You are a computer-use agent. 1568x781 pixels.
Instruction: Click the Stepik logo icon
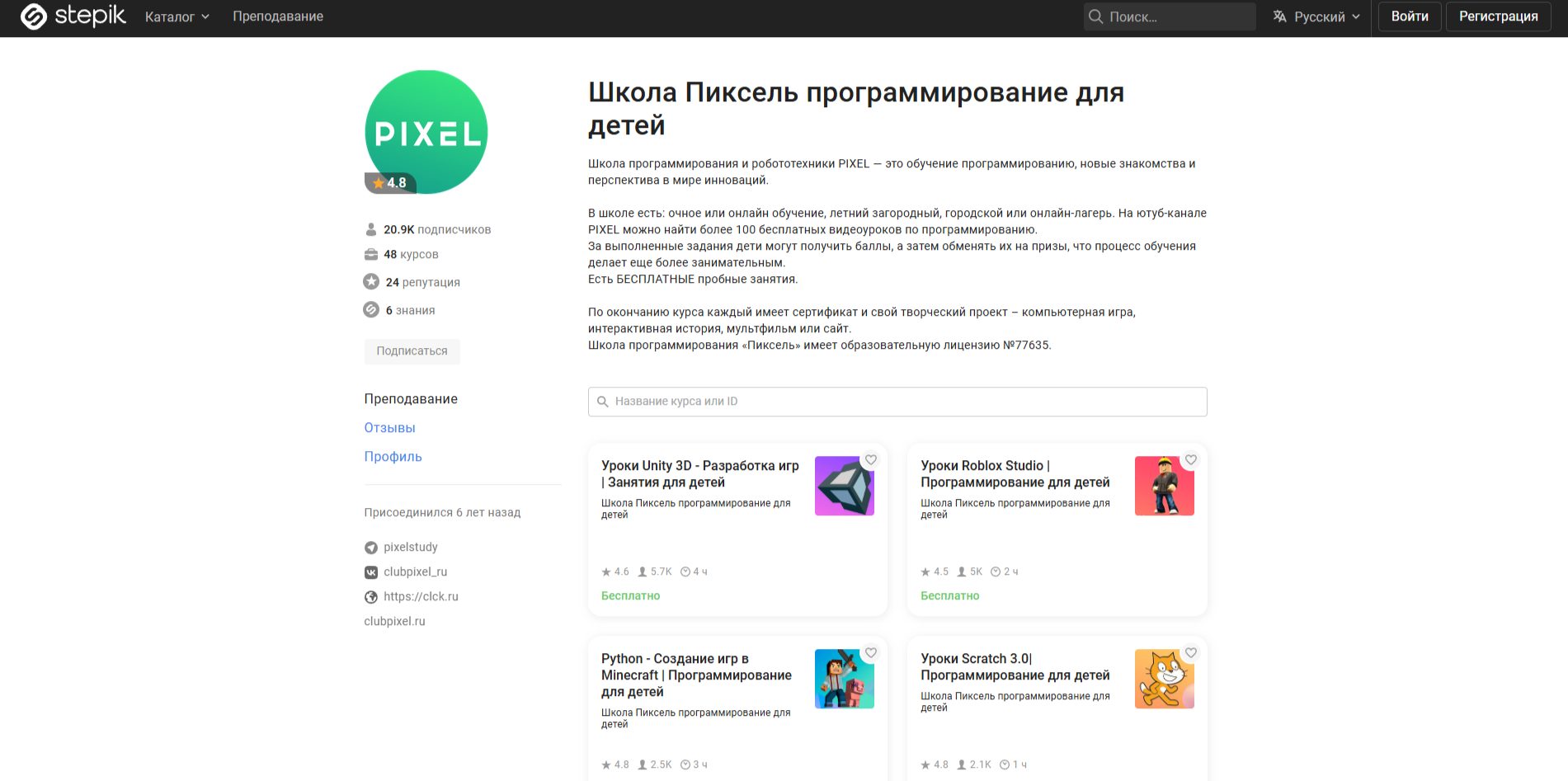34,16
